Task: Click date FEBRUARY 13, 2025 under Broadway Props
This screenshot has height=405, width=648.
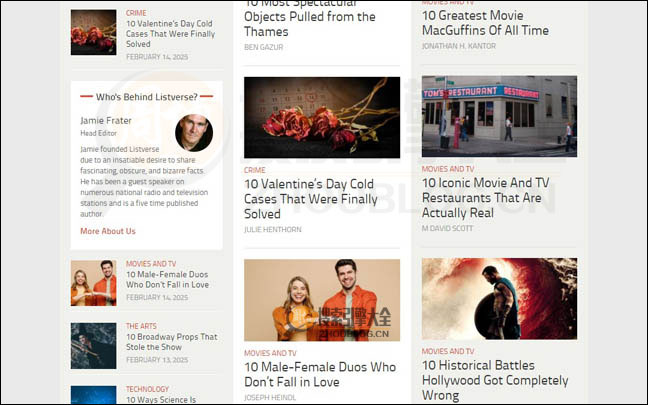Action: click(x=157, y=360)
